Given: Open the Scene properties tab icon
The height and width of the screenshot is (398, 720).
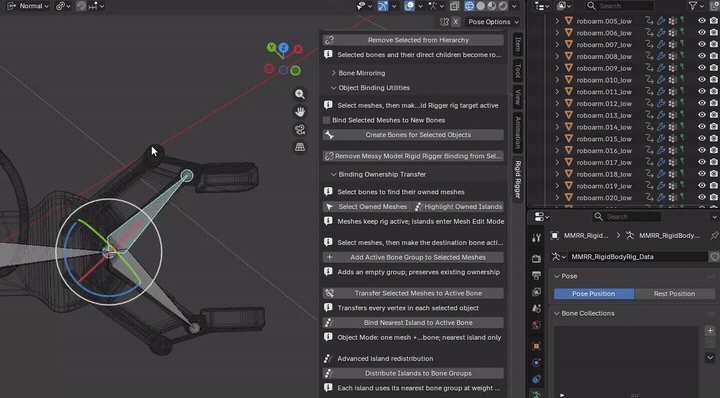Looking at the screenshot, I should pos(536,308).
